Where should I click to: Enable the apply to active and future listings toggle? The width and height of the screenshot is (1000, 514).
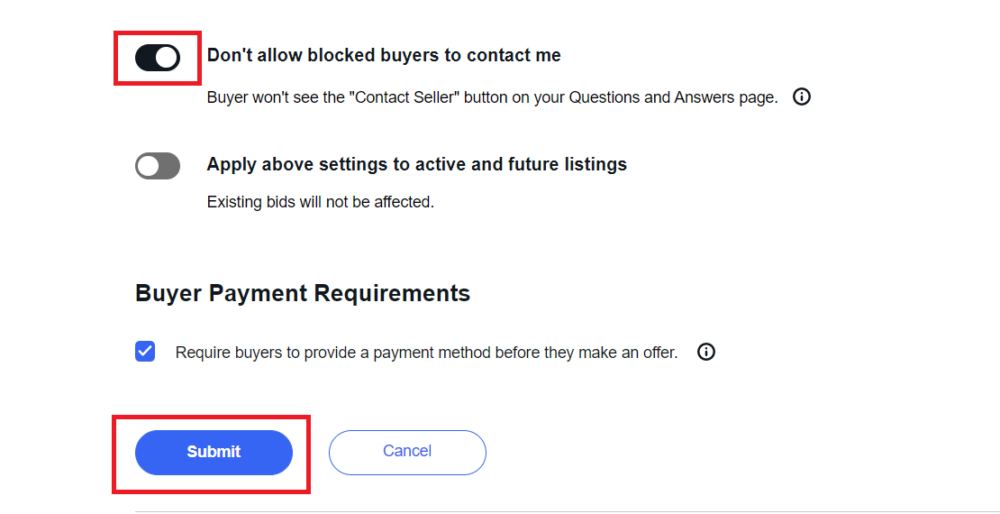click(x=158, y=166)
